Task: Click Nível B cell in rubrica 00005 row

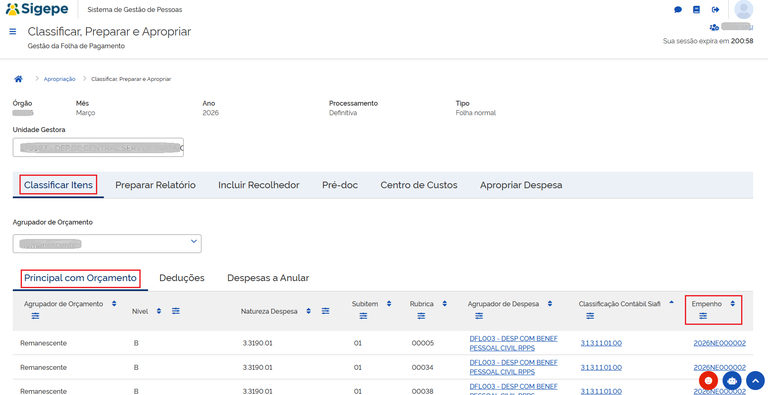Action: [136, 343]
